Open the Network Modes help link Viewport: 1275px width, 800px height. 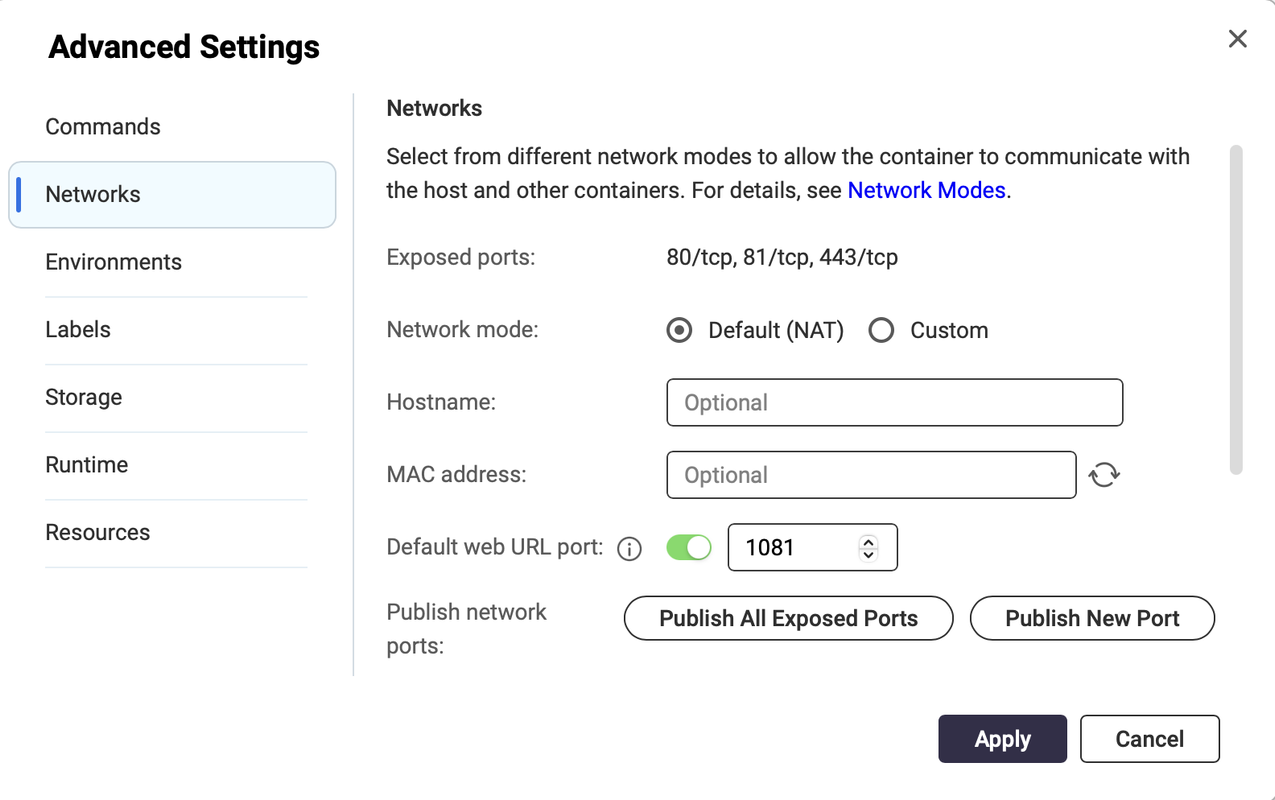pos(926,190)
